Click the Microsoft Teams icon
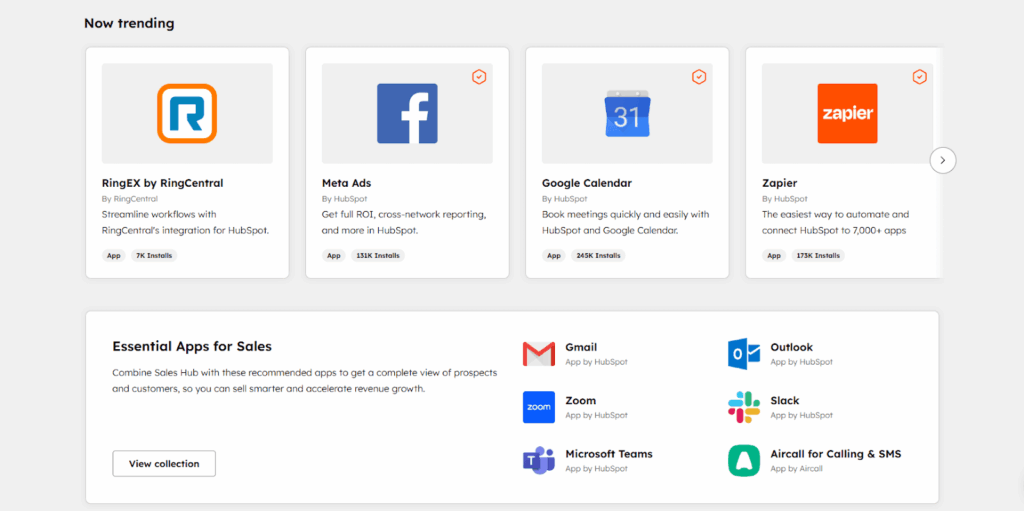Image resolution: width=1024 pixels, height=511 pixels. pos(538,460)
